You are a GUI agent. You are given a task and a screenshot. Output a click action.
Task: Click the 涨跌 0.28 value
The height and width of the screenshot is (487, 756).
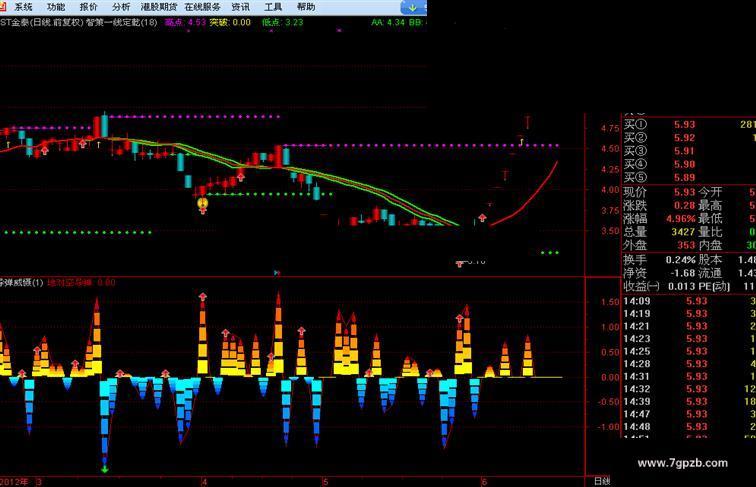pyautogui.click(x=684, y=205)
